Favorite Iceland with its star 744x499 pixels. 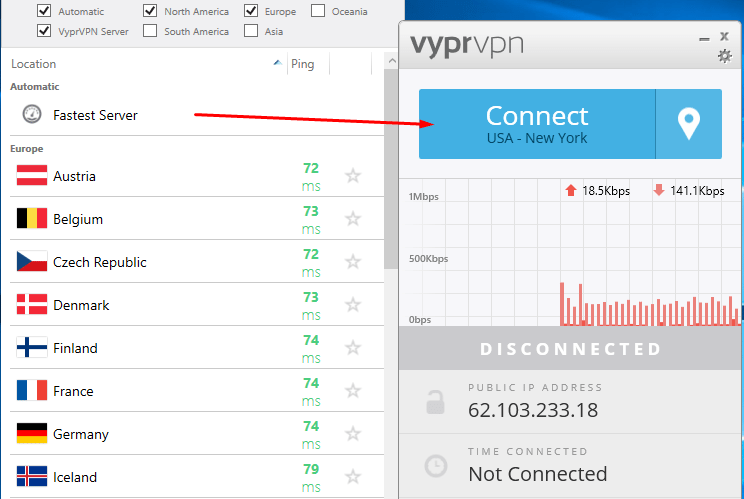(353, 477)
